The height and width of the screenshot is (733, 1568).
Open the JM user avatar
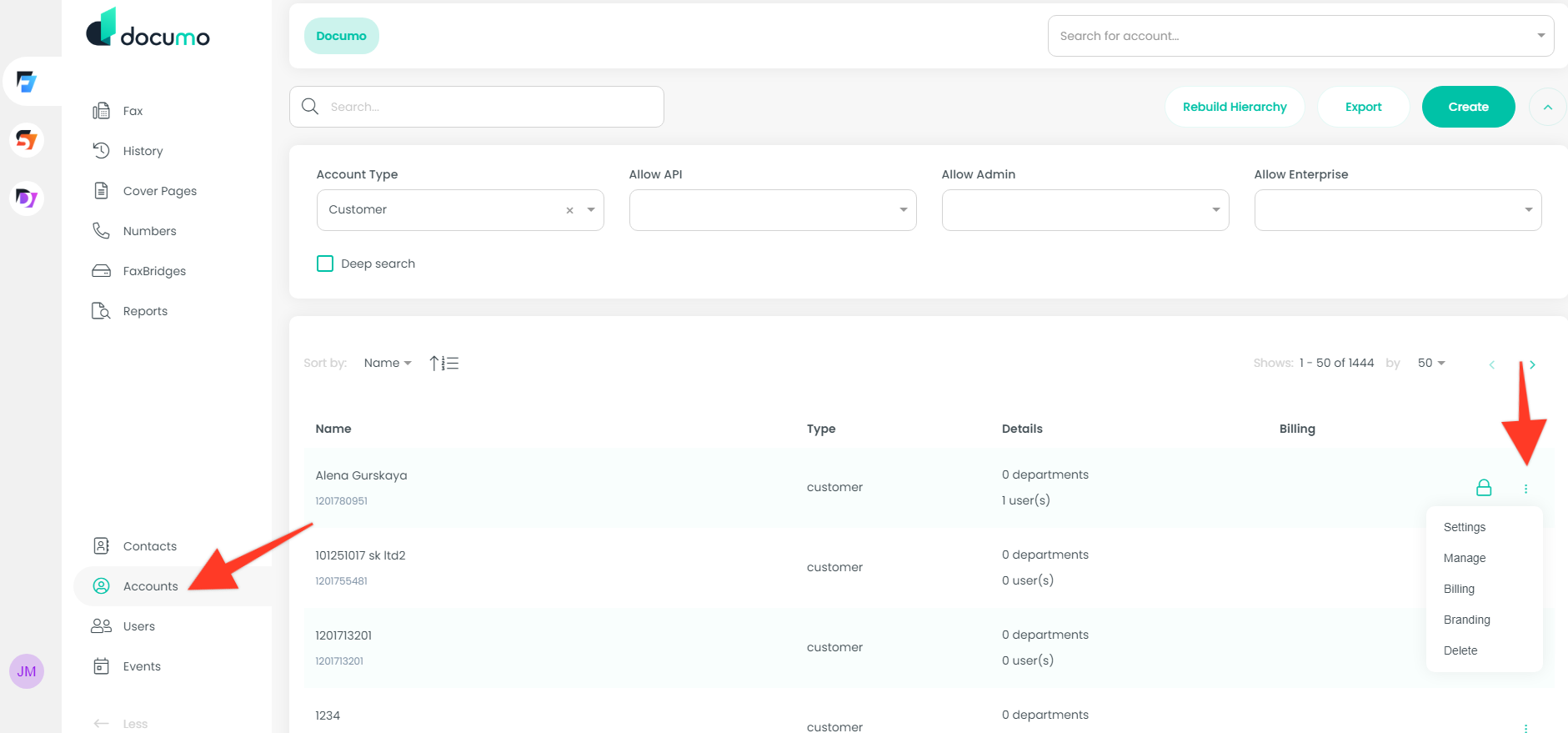pyautogui.click(x=27, y=671)
